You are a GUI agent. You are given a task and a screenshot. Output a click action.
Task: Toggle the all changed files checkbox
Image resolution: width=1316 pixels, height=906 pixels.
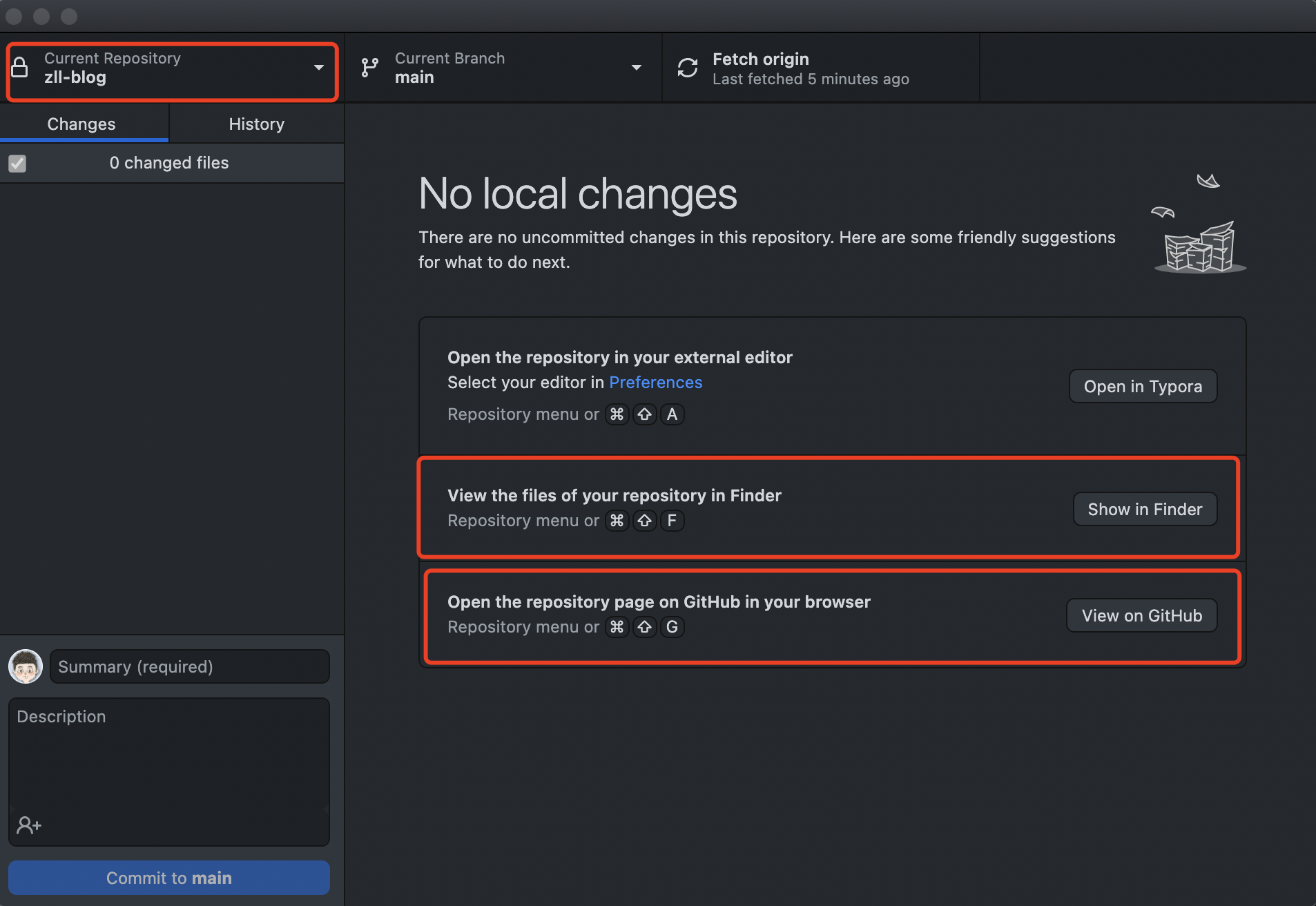pos(17,164)
